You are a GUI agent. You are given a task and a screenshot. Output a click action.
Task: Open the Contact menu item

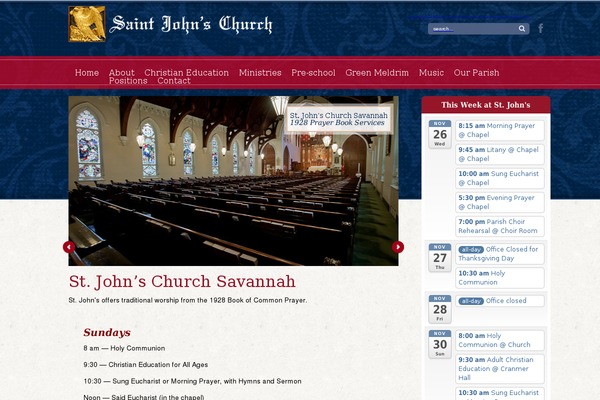174,81
